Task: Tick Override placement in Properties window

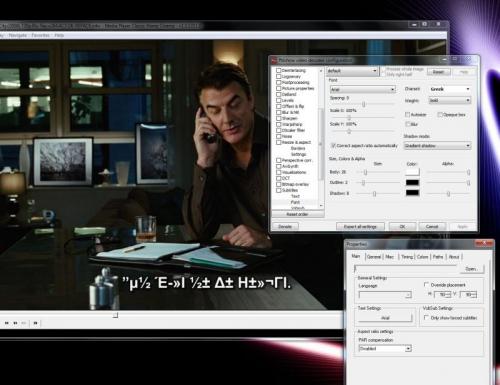Action: pos(426,285)
